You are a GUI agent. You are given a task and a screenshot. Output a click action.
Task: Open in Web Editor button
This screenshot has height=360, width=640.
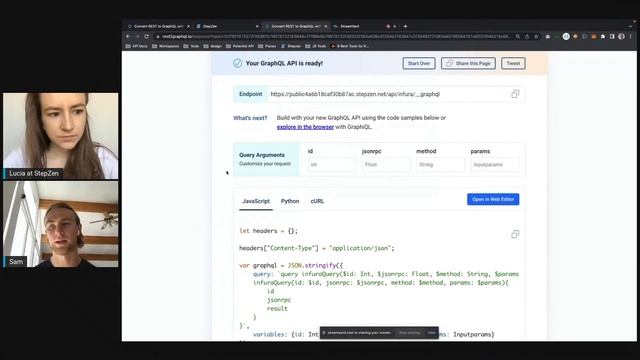coord(493,199)
